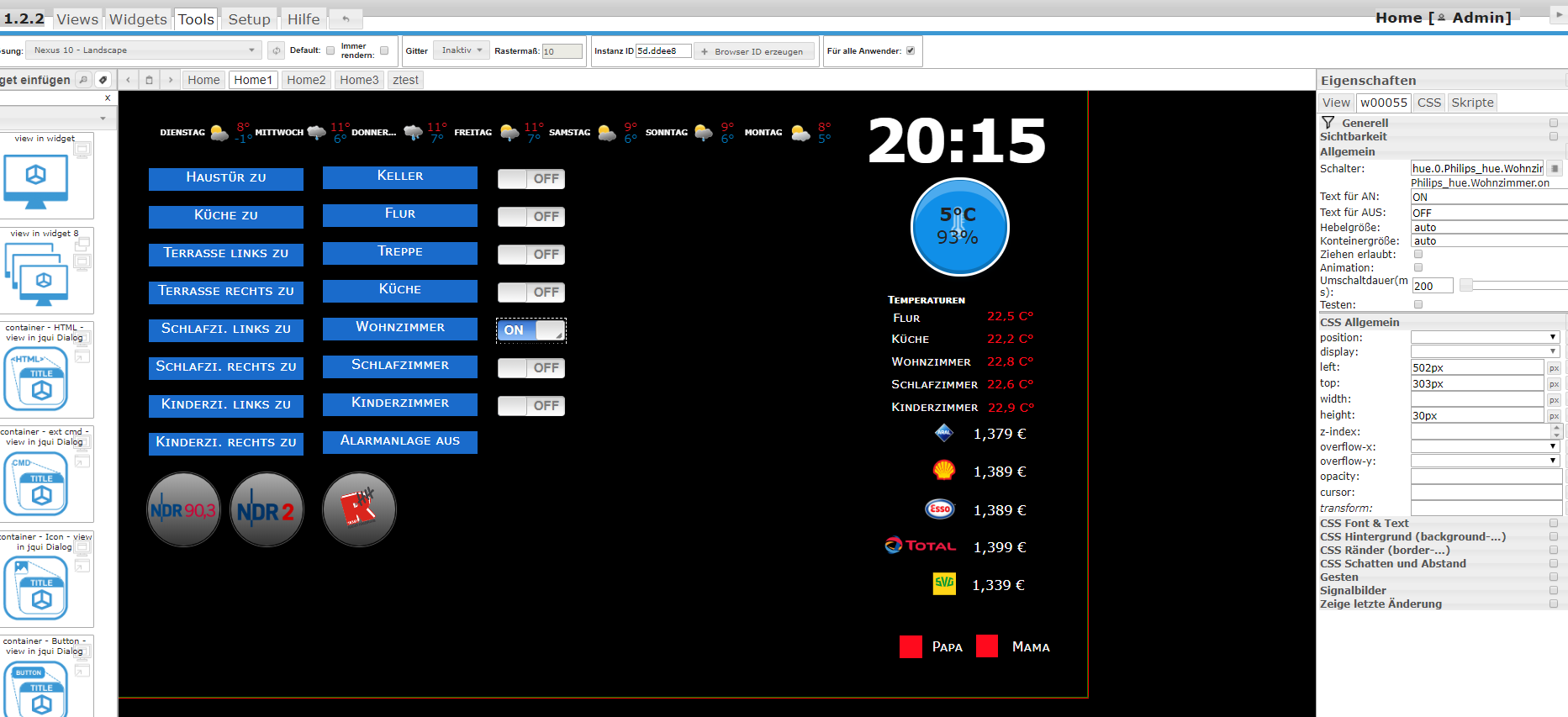The height and width of the screenshot is (717, 1568).
Task: Click the undo arrow button beside Hilfe
Action: (346, 18)
